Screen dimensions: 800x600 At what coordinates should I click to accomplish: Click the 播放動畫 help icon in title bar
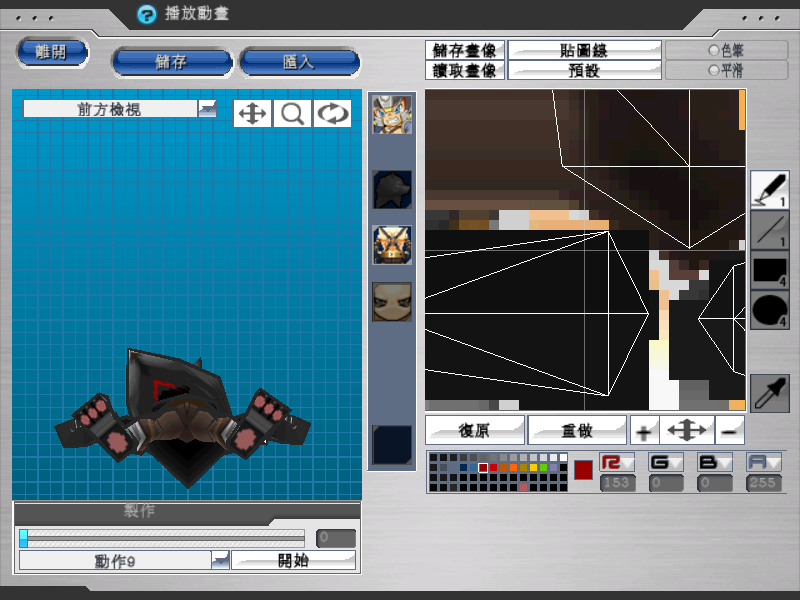click(147, 14)
